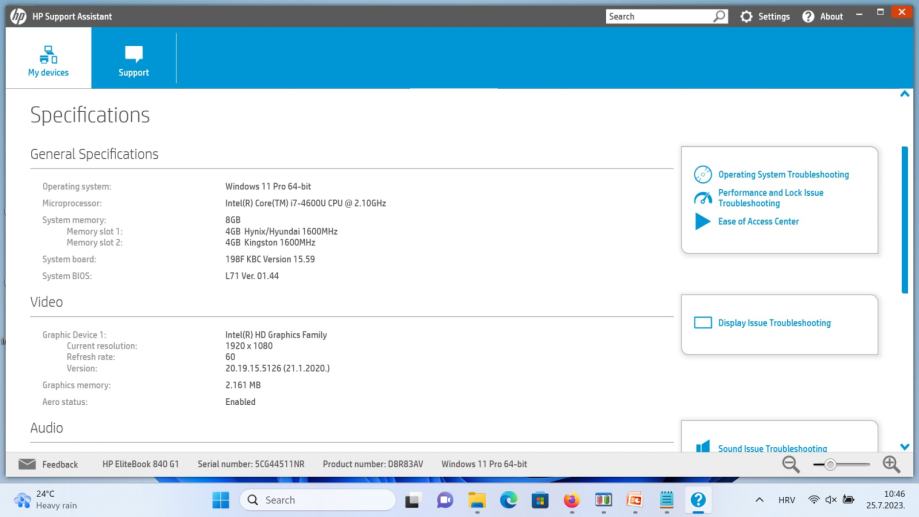This screenshot has width=919, height=517.
Task: Show hidden tray icons chevron
Action: 760,500
